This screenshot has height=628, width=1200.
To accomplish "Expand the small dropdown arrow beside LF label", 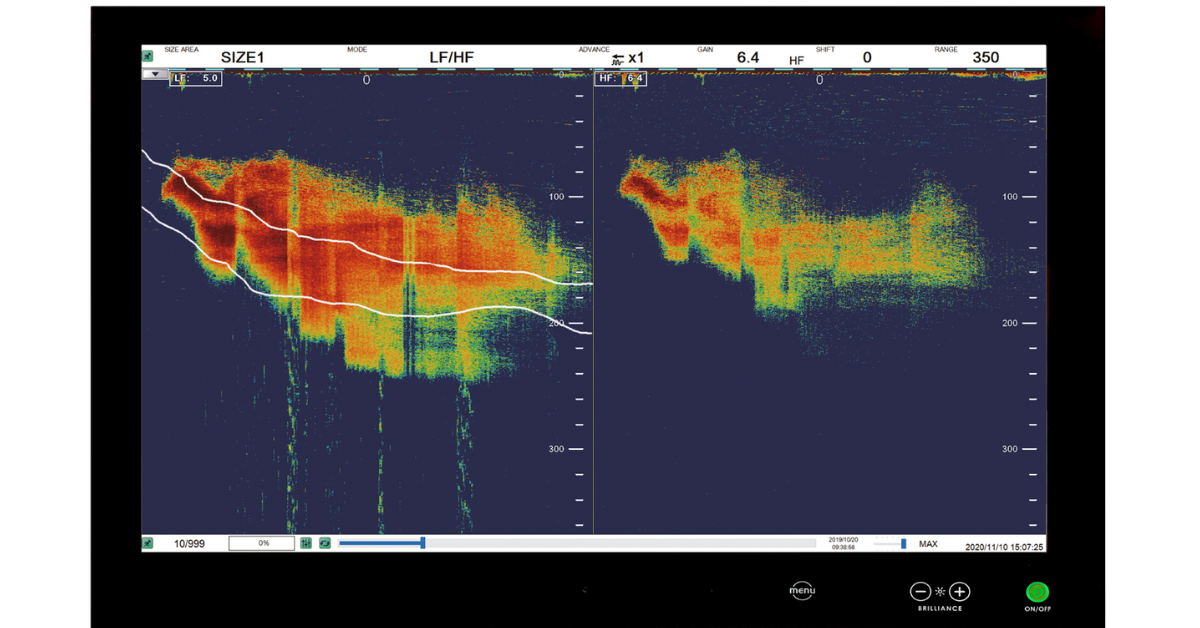I will 154,75.
